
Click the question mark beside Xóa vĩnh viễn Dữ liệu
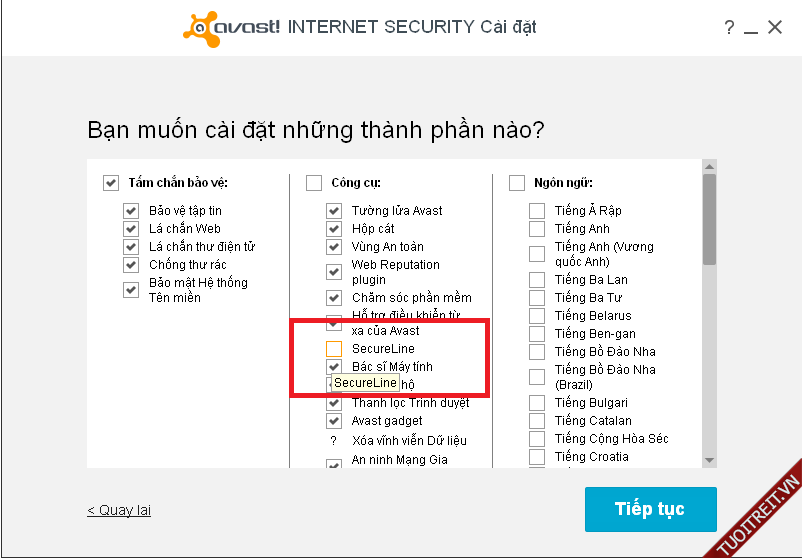(333, 440)
